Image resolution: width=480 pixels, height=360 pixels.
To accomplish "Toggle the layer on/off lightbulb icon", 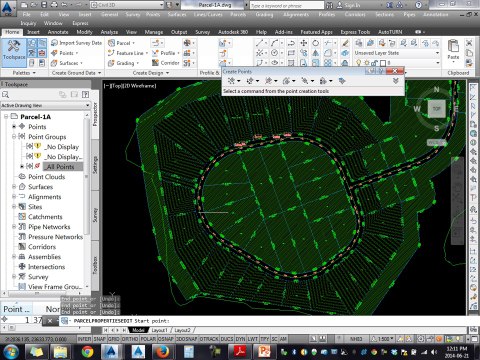I will 359,63.
